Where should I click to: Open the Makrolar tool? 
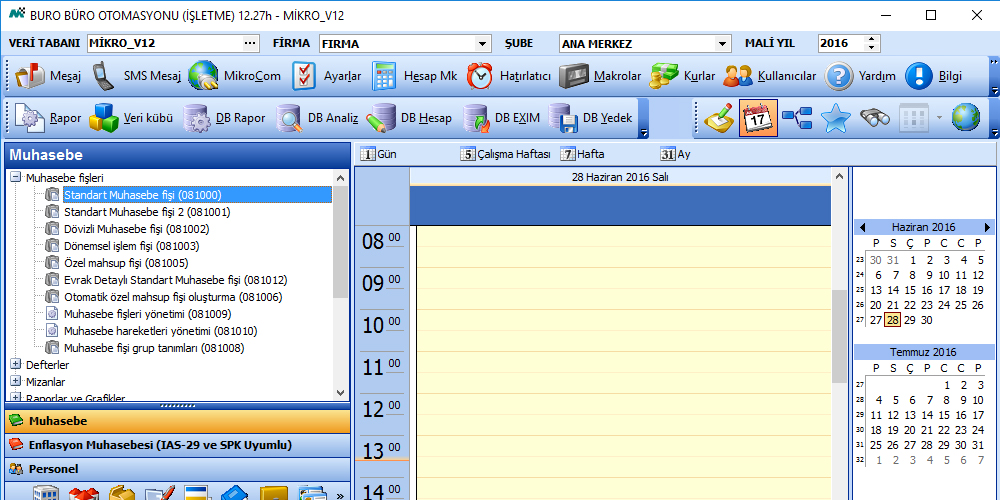point(599,77)
